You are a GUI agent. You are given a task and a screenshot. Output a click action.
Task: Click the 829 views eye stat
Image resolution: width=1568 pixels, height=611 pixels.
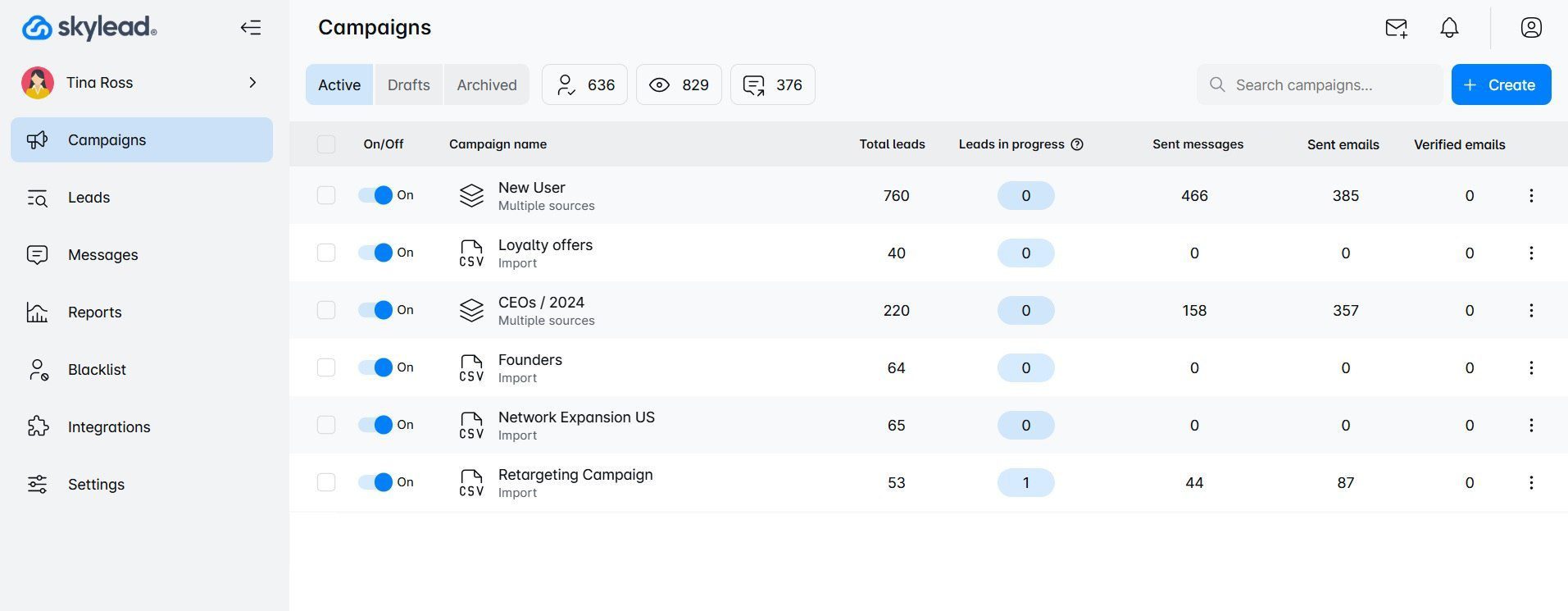pyautogui.click(x=679, y=84)
